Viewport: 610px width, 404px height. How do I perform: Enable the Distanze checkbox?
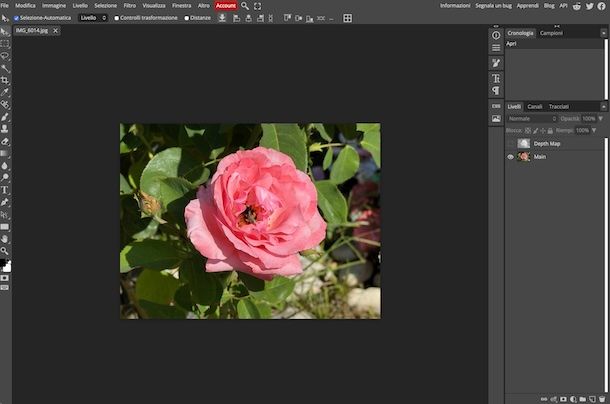[x=187, y=18]
